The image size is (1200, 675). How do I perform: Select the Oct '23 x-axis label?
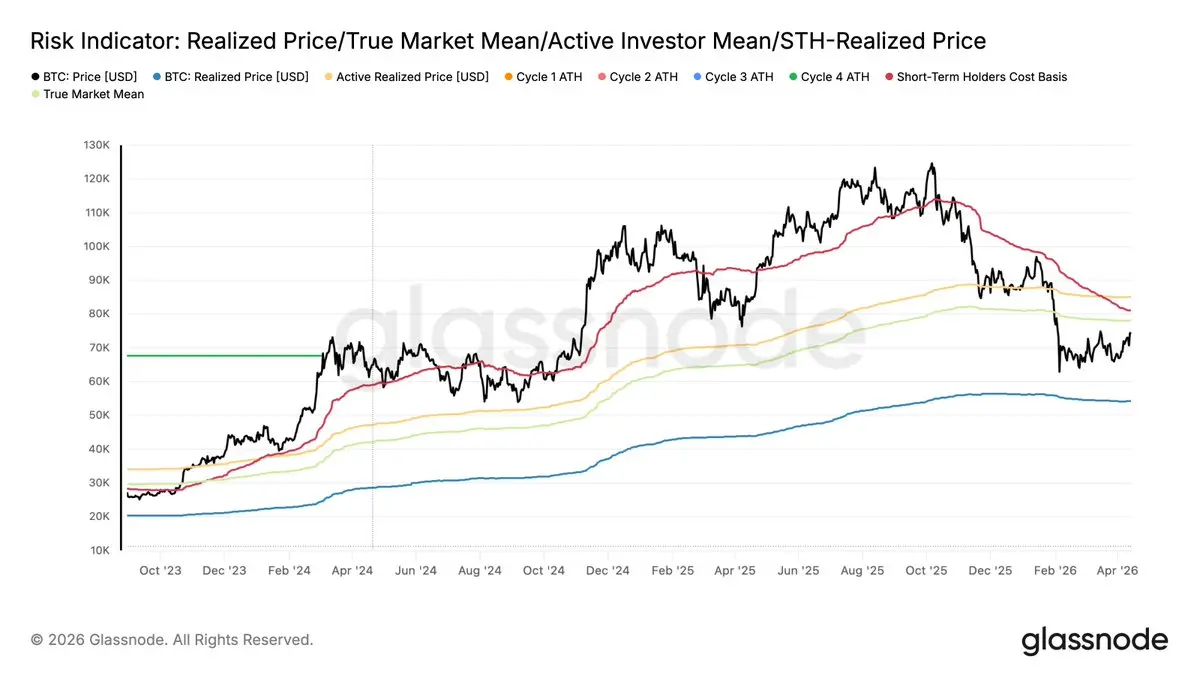[x=160, y=570]
